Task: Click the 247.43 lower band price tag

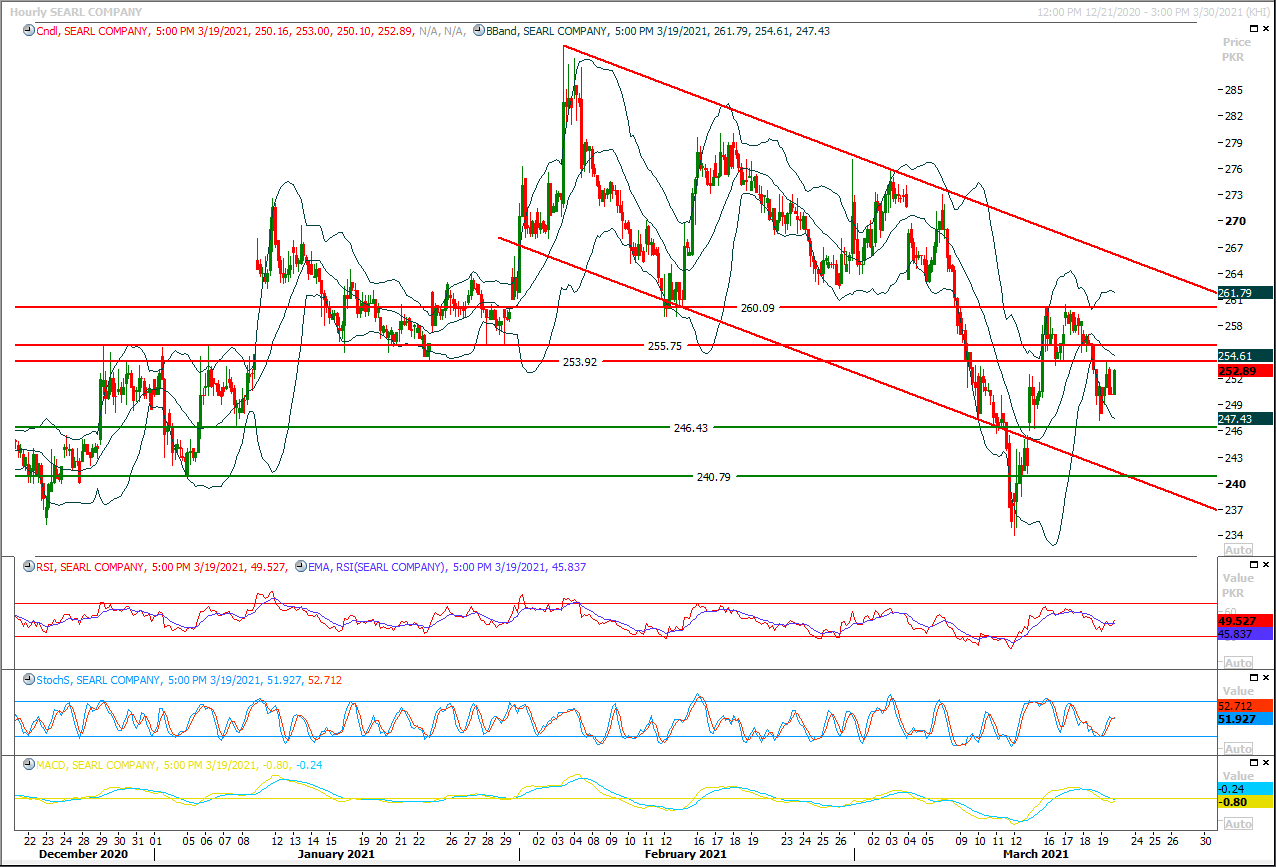Action: click(1245, 419)
